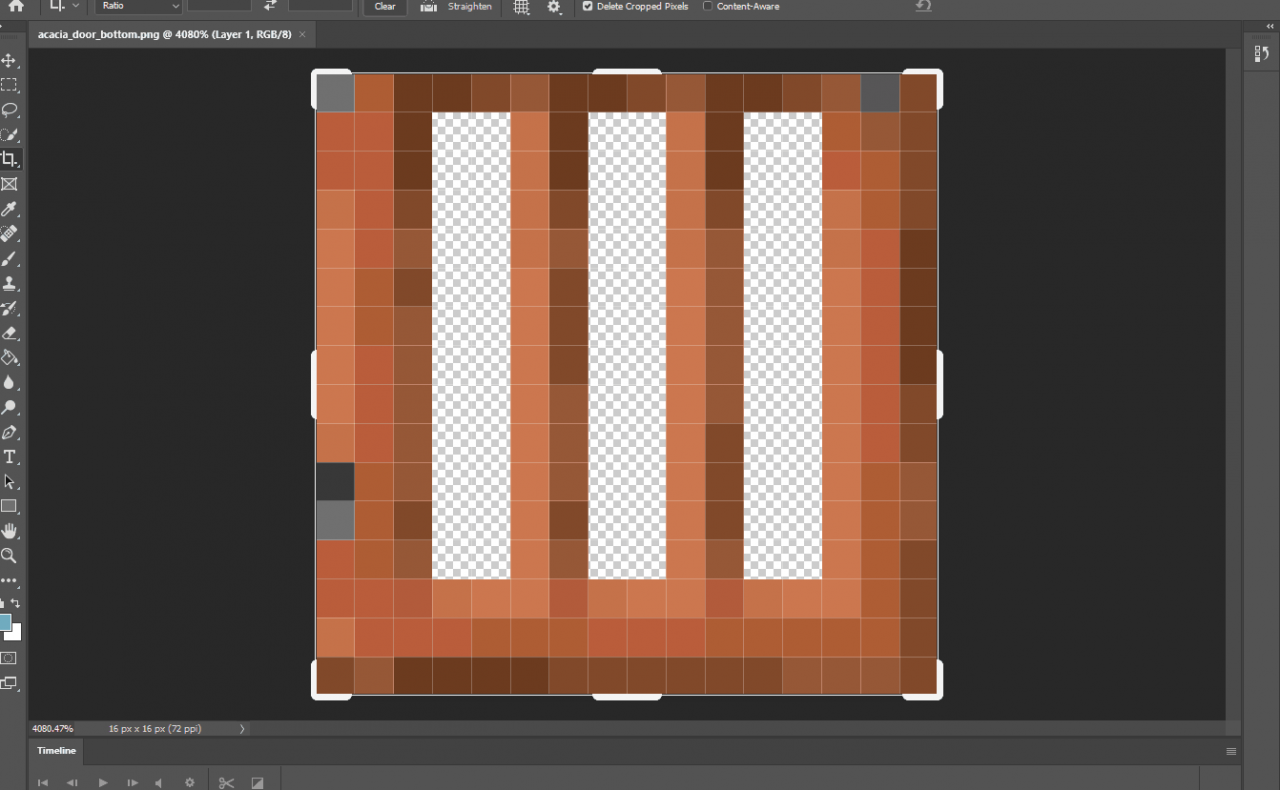Split at playhead with scissors icon

226,783
